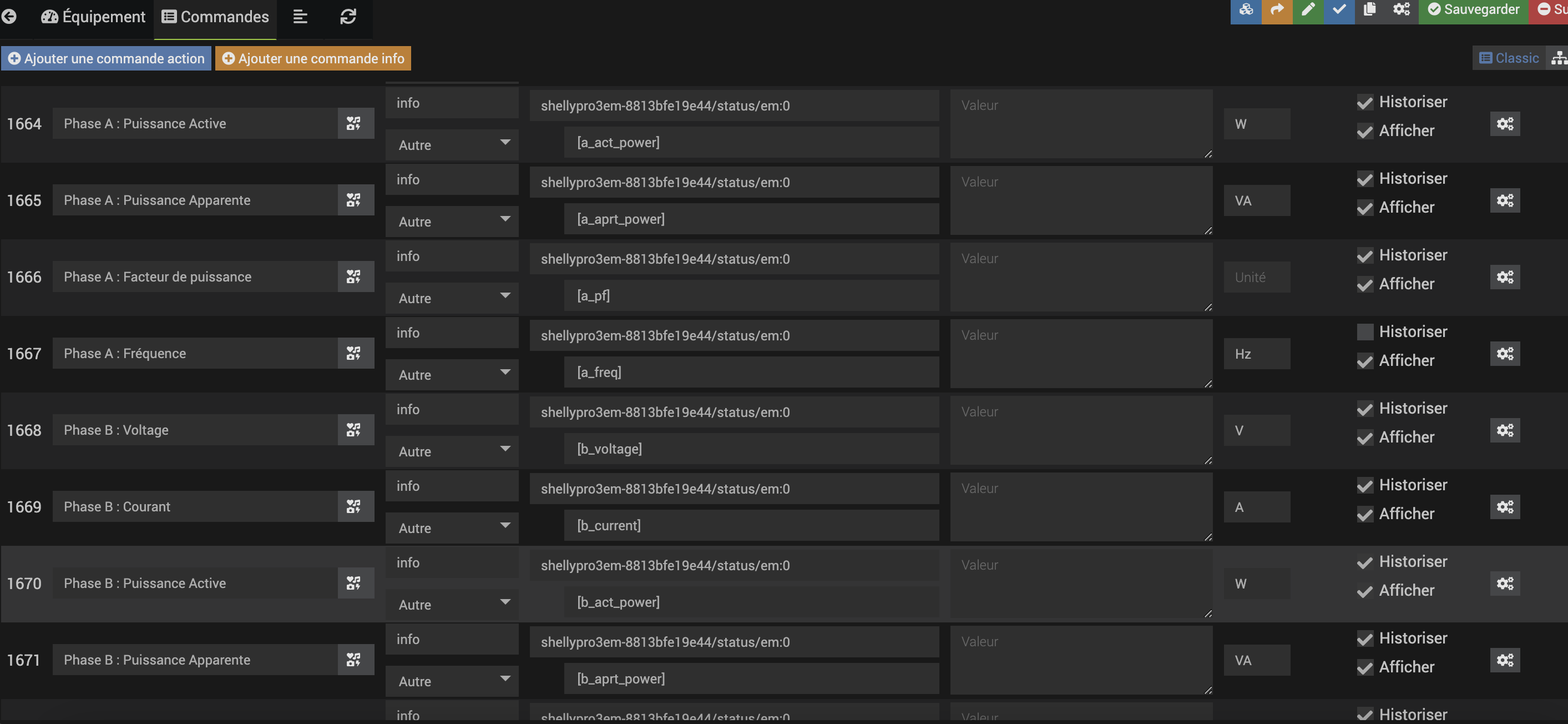Choose icon for Phase B Voltage
Screen dimensions: 1568x724
[353, 430]
